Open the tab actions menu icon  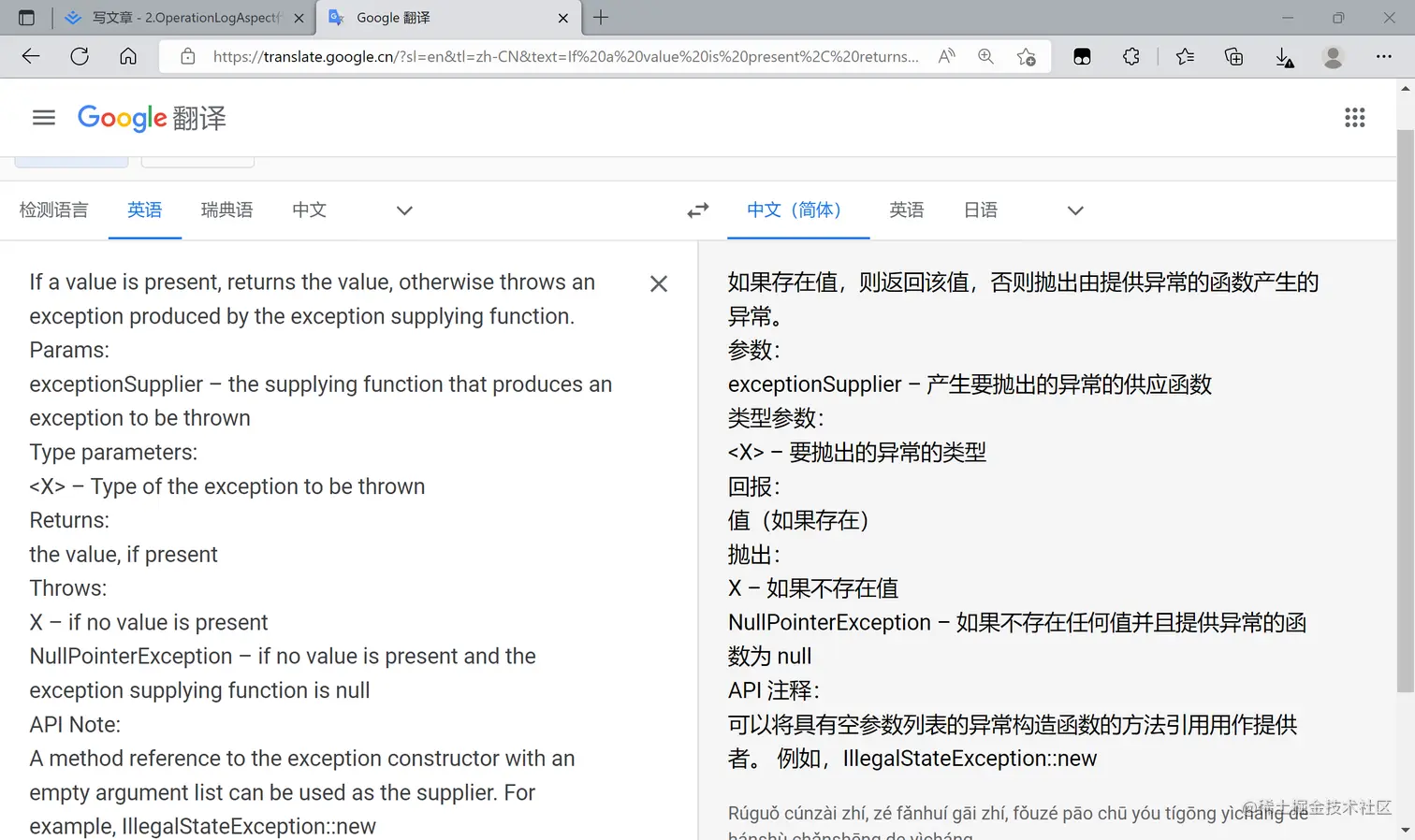click(x=26, y=18)
